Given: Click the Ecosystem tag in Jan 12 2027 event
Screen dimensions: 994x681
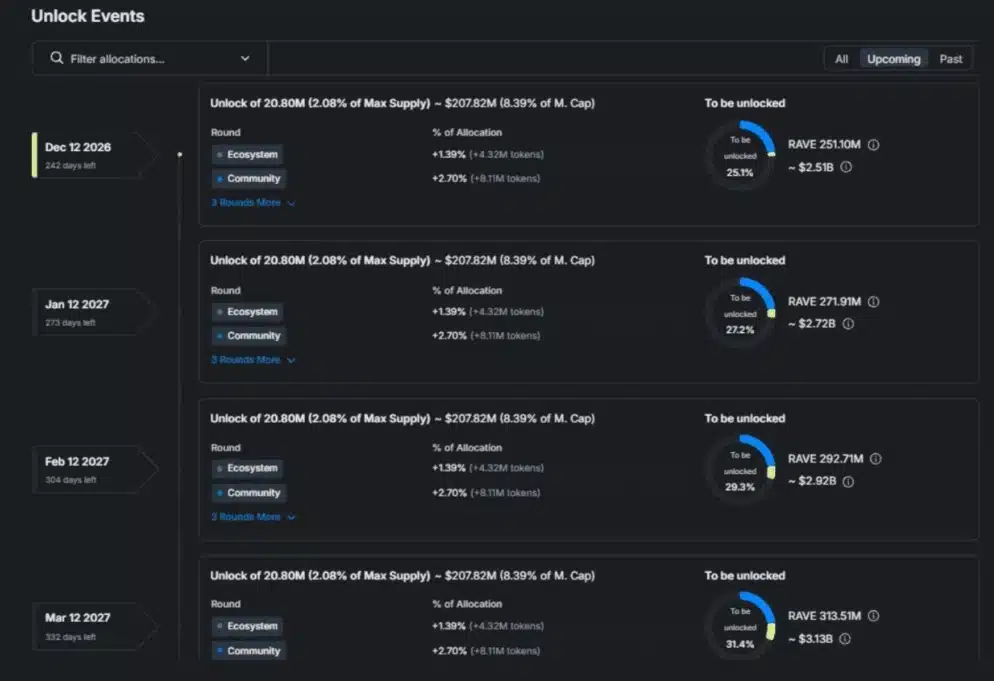Looking at the screenshot, I should click(x=247, y=312).
